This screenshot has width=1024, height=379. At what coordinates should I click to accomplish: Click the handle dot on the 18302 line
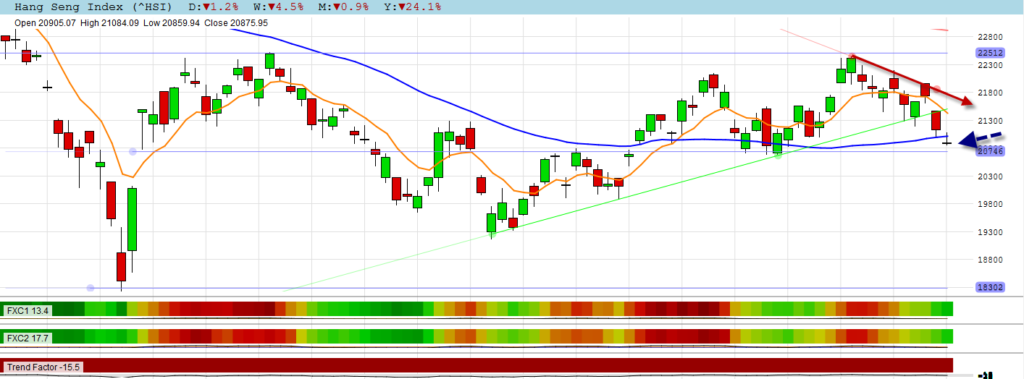point(90,288)
